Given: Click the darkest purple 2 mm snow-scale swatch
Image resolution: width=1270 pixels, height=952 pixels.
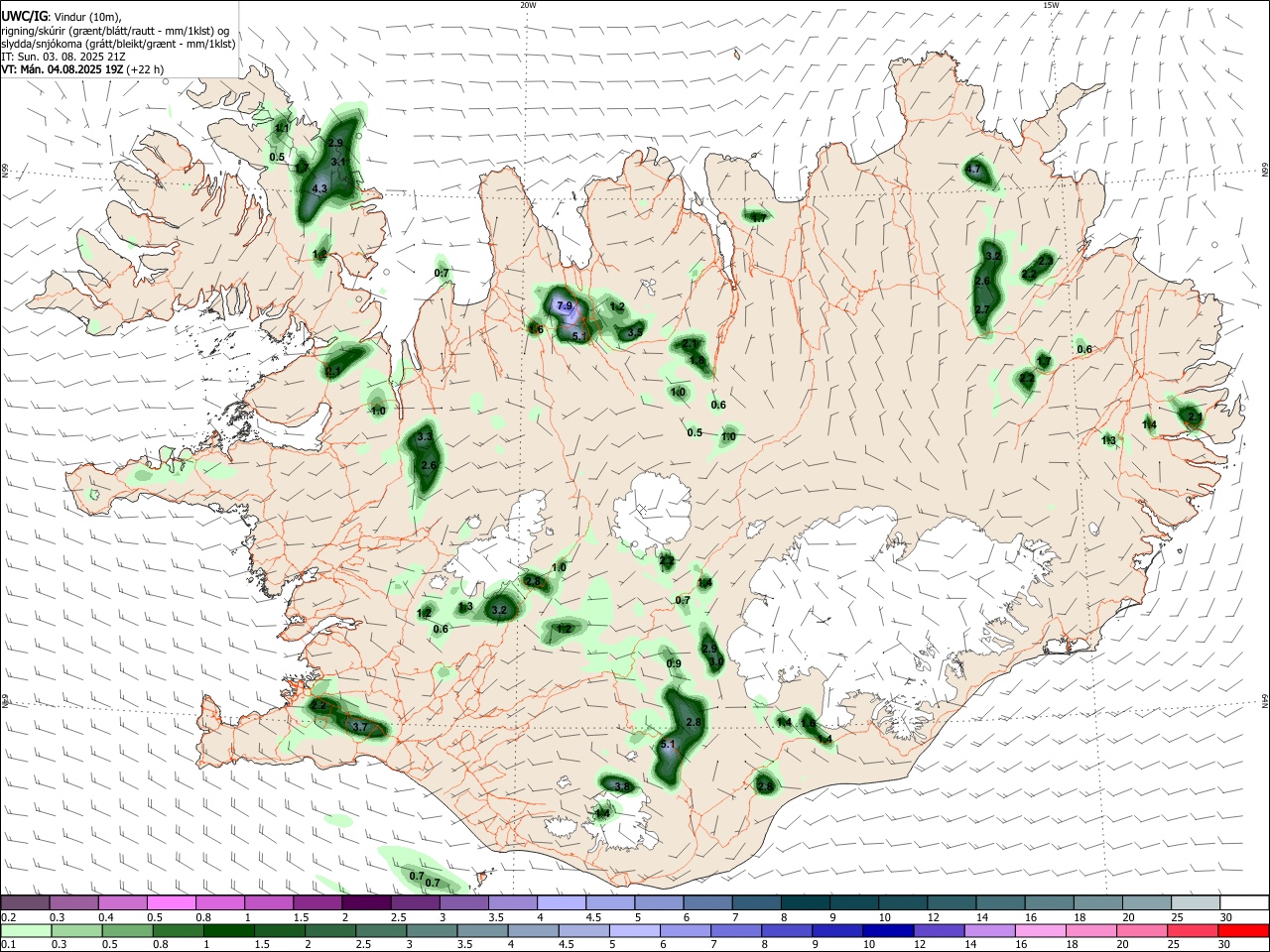Looking at the screenshot, I should [x=366, y=903].
